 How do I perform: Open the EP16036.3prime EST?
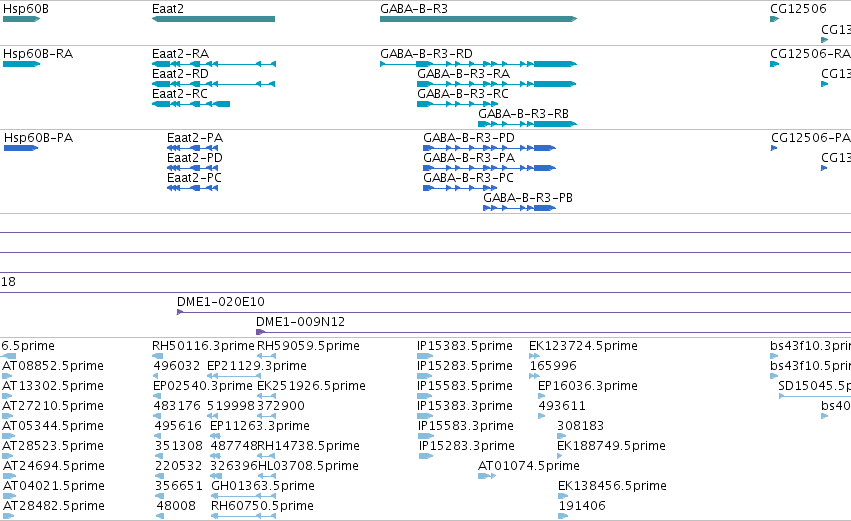pos(588,386)
